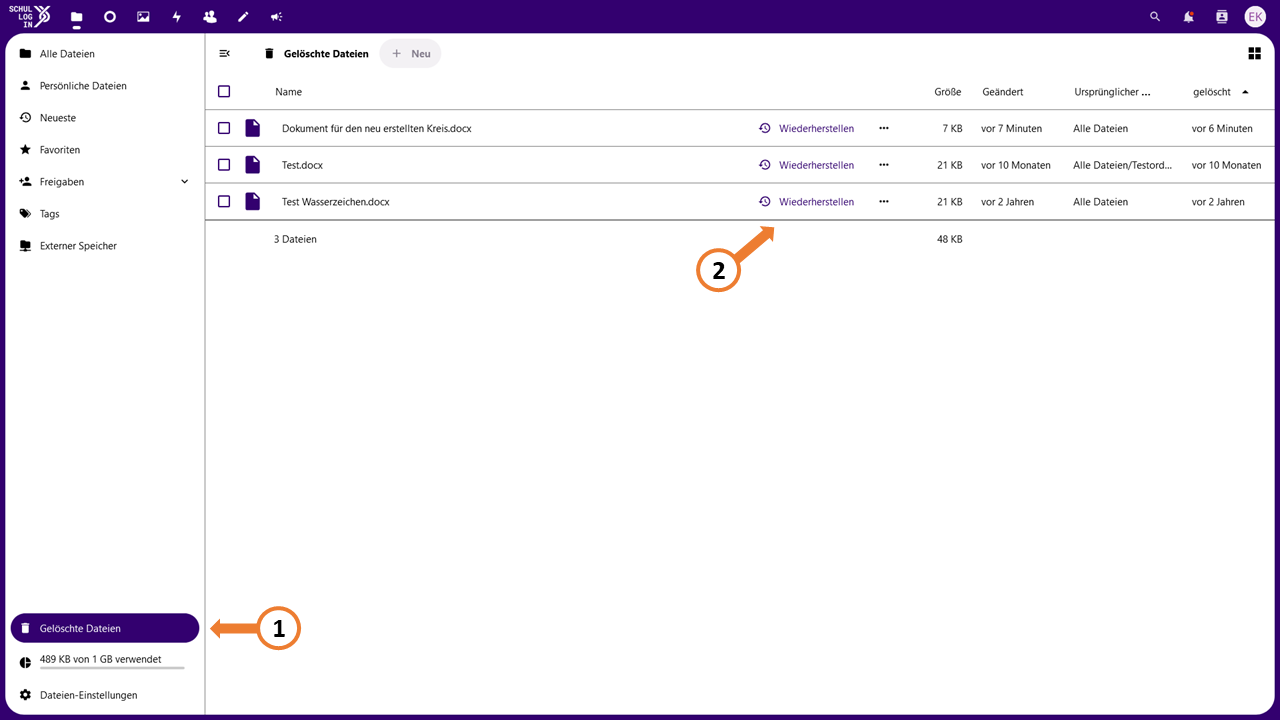Open Dateien-Einstellungen at sidebar bottom
Viewport: 1280px width, 720px height.
tap(105, 695)
